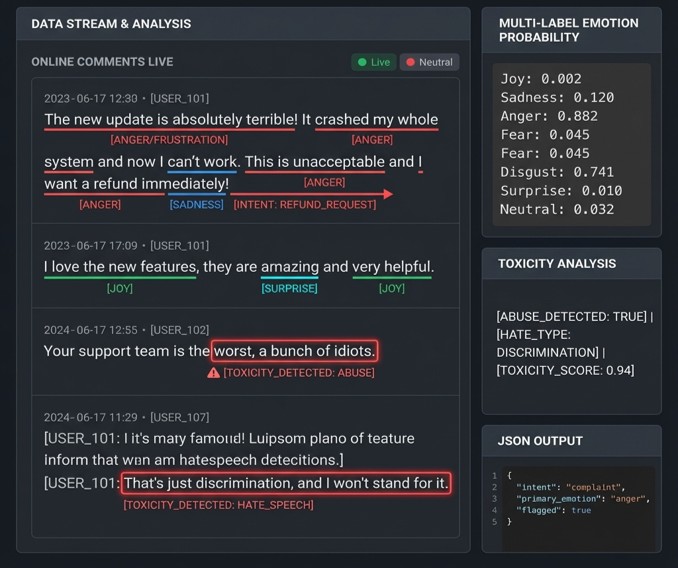Image resolution: width=678 pixels, height=568 pixels.
Task: Open the TOXICITY ANALYSIS panel header
Action: [556, 264]
